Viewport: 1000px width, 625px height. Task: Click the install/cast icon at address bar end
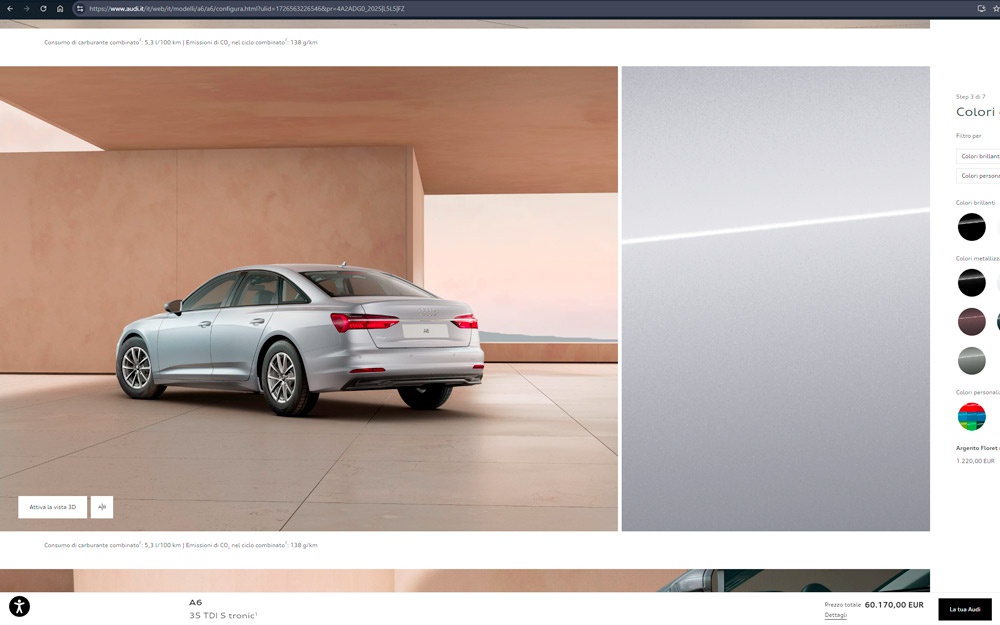[x=982, y=8]
